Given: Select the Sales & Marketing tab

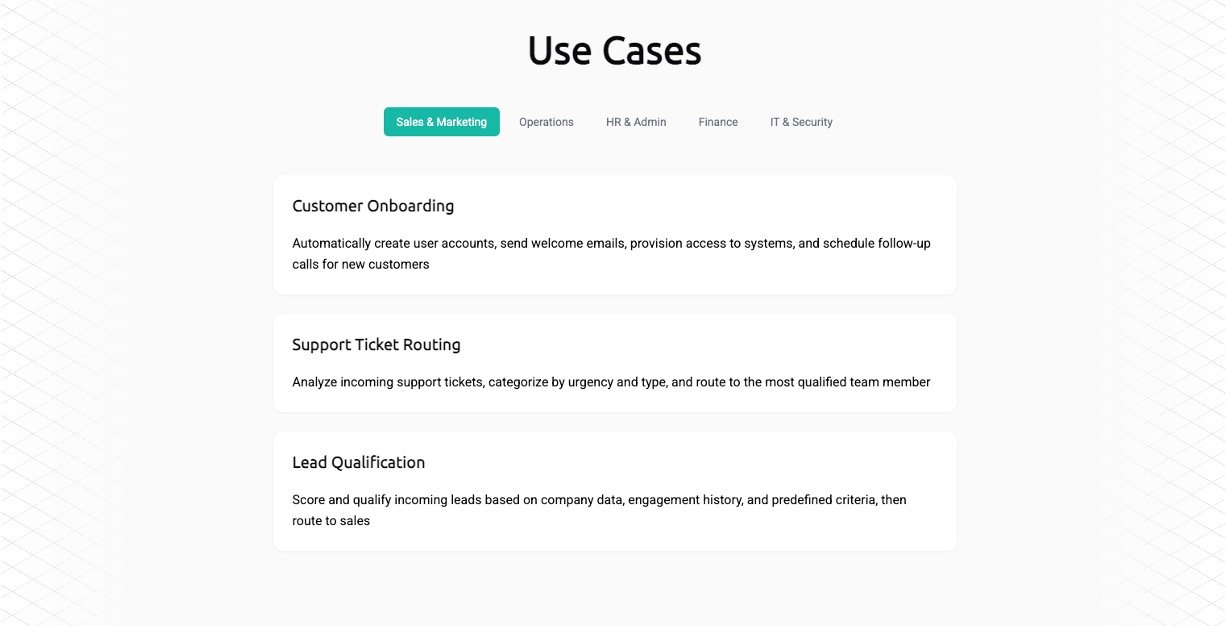Looking at the screenshot, I should click(441, 122).
